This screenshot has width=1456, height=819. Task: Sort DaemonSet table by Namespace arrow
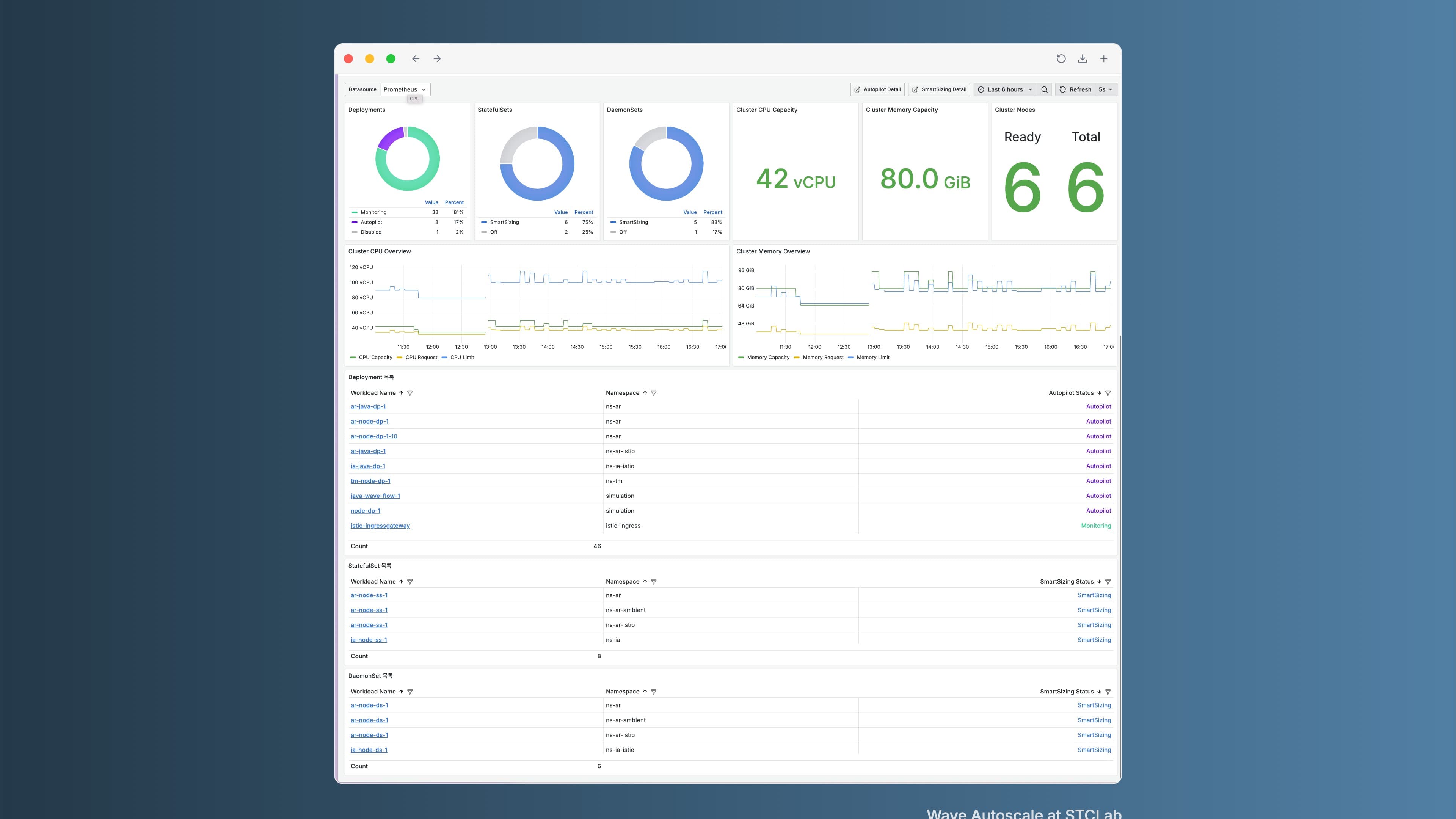(x=644, y=692)
